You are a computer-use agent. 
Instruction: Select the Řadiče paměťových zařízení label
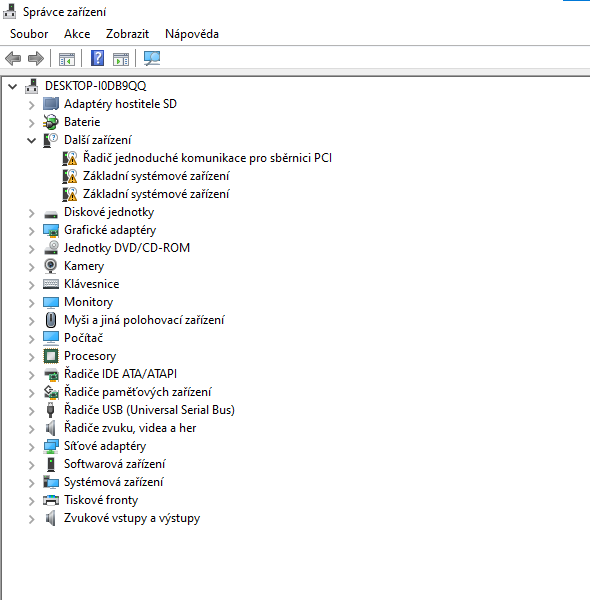pyautogui.click(x=137, y=392)
